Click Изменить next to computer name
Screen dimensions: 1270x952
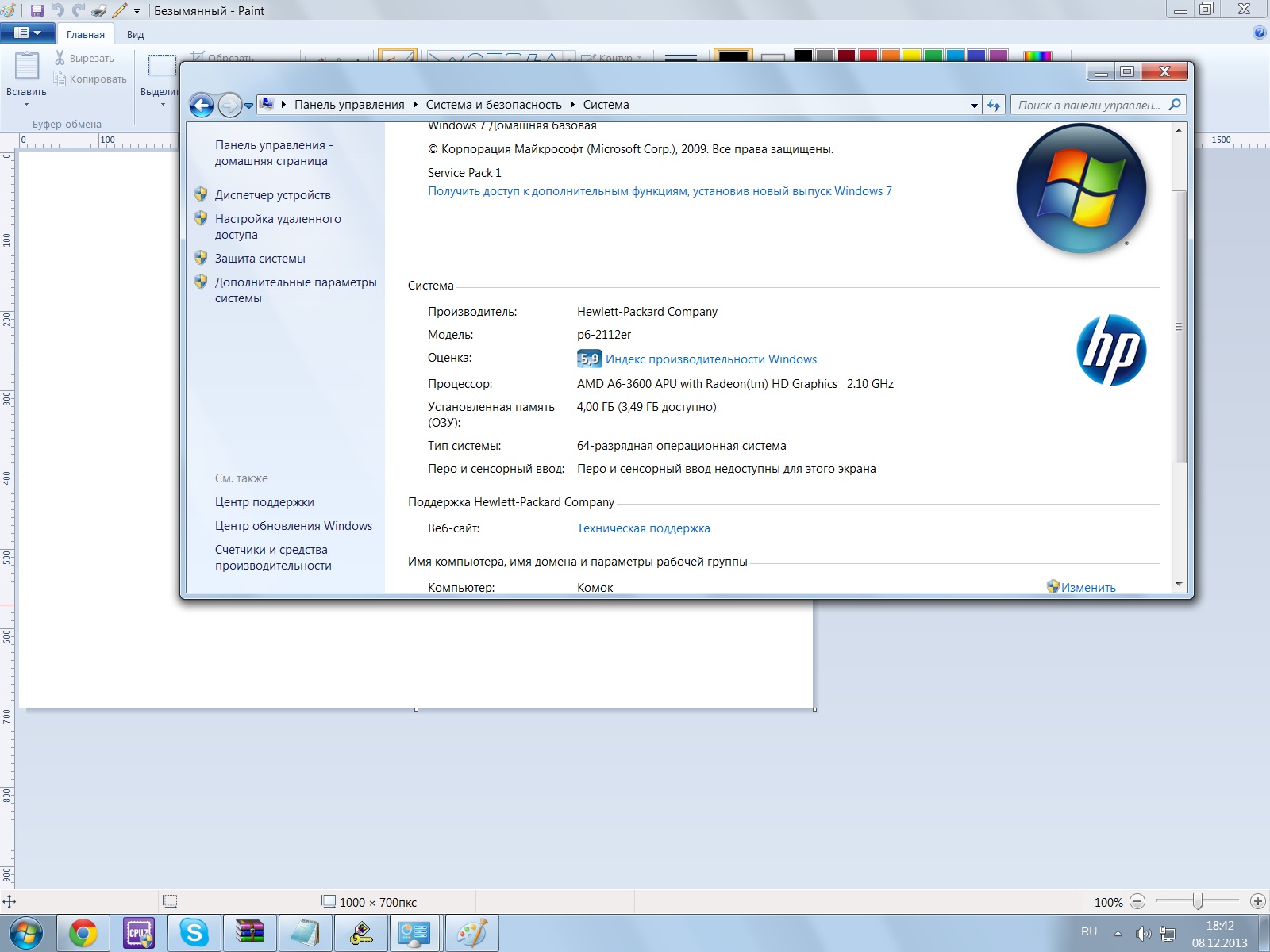tap(1088, 587)
